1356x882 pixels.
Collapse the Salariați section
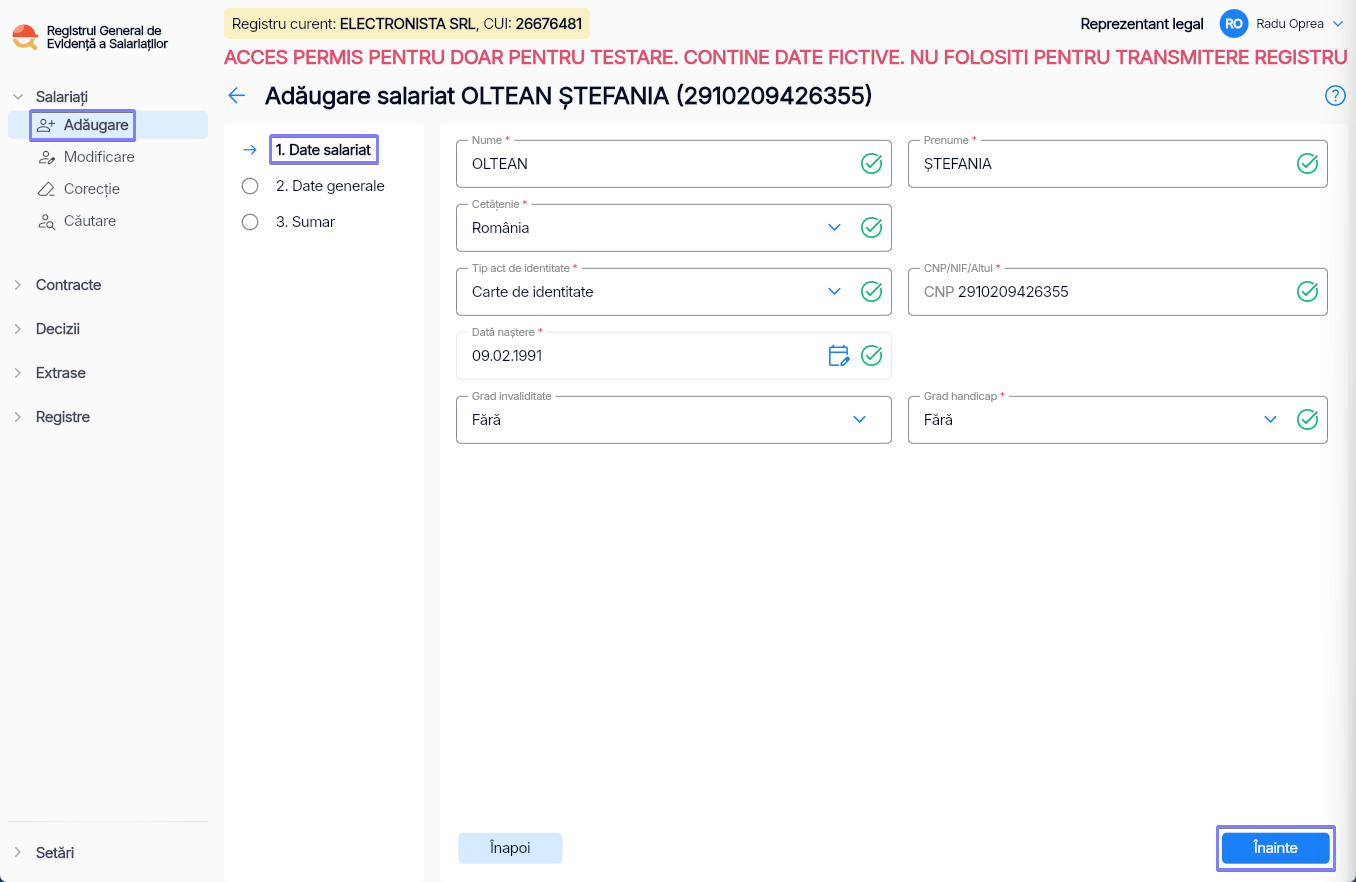click(18, 97)
